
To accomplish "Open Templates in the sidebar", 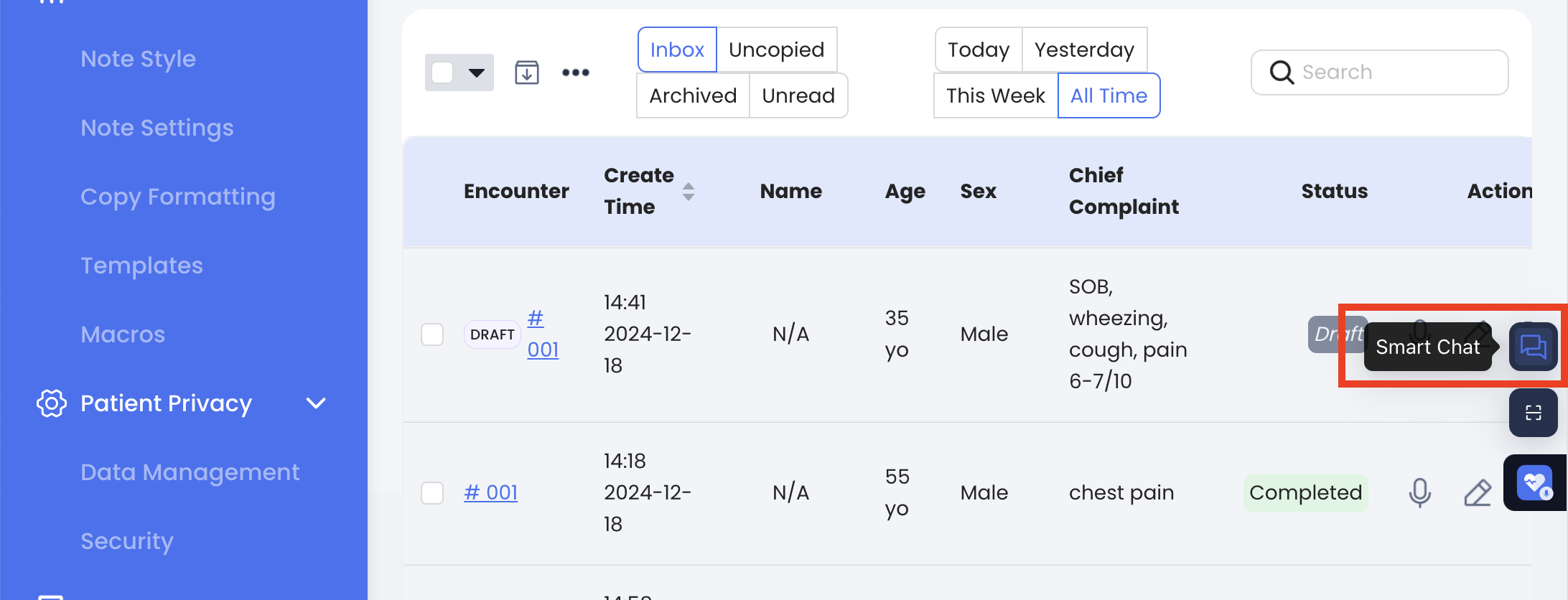I will (141, 266).
